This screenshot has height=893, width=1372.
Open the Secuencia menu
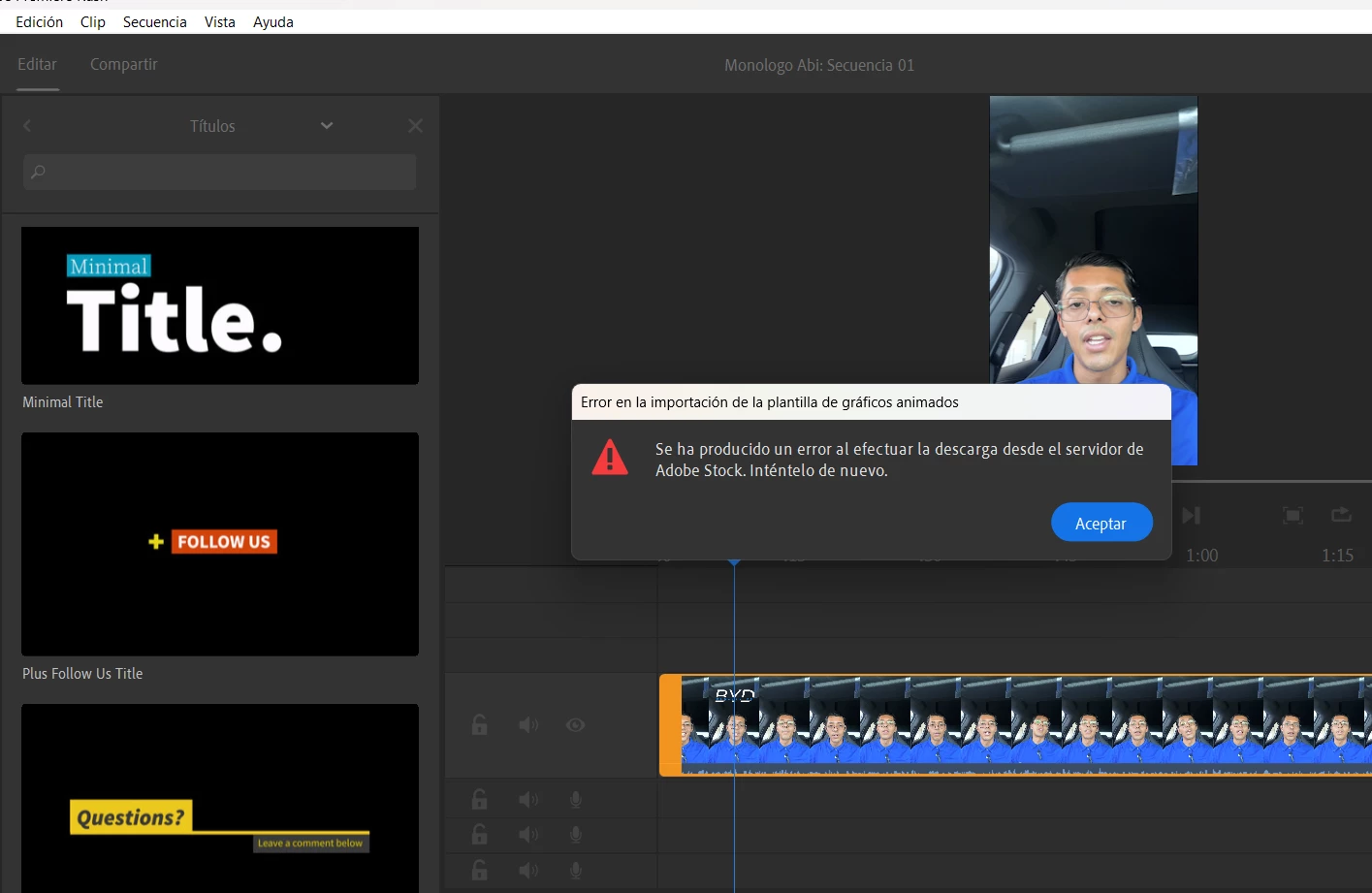(154, 21)
